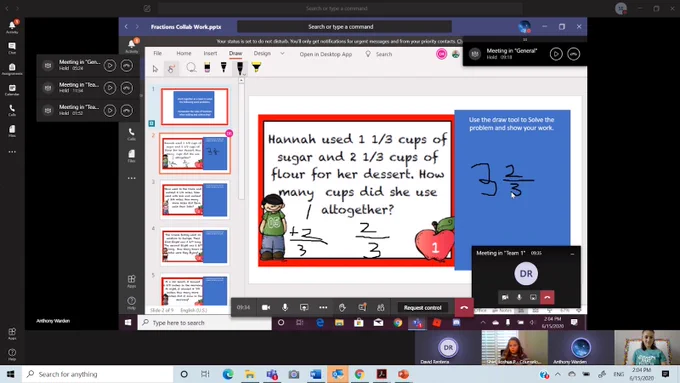
Task: Open the File tab in PowerPoint
Action: pyautogui.click(x=157, y=53)
